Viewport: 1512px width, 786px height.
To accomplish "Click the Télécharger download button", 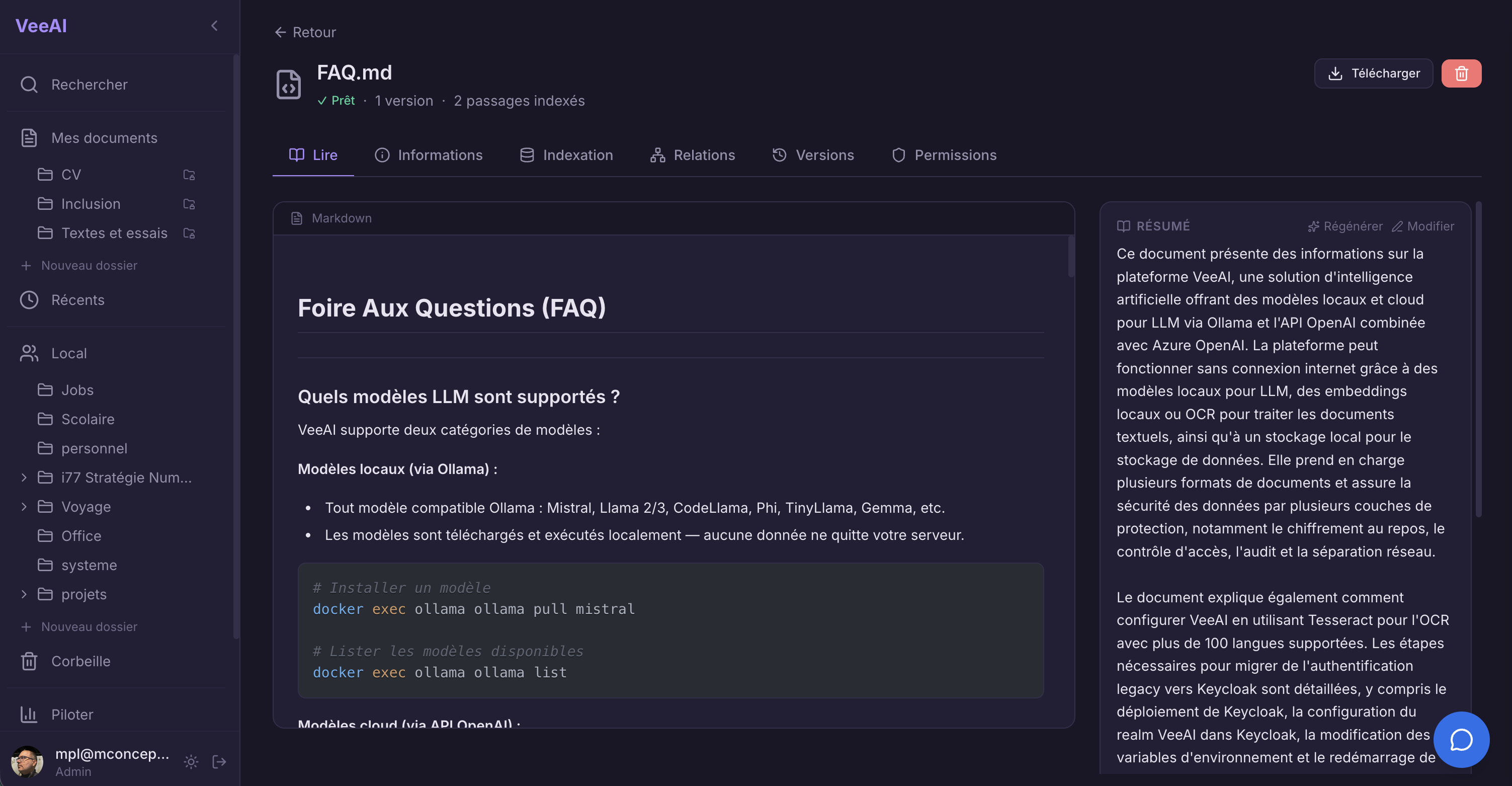I will click(1373, 73).
